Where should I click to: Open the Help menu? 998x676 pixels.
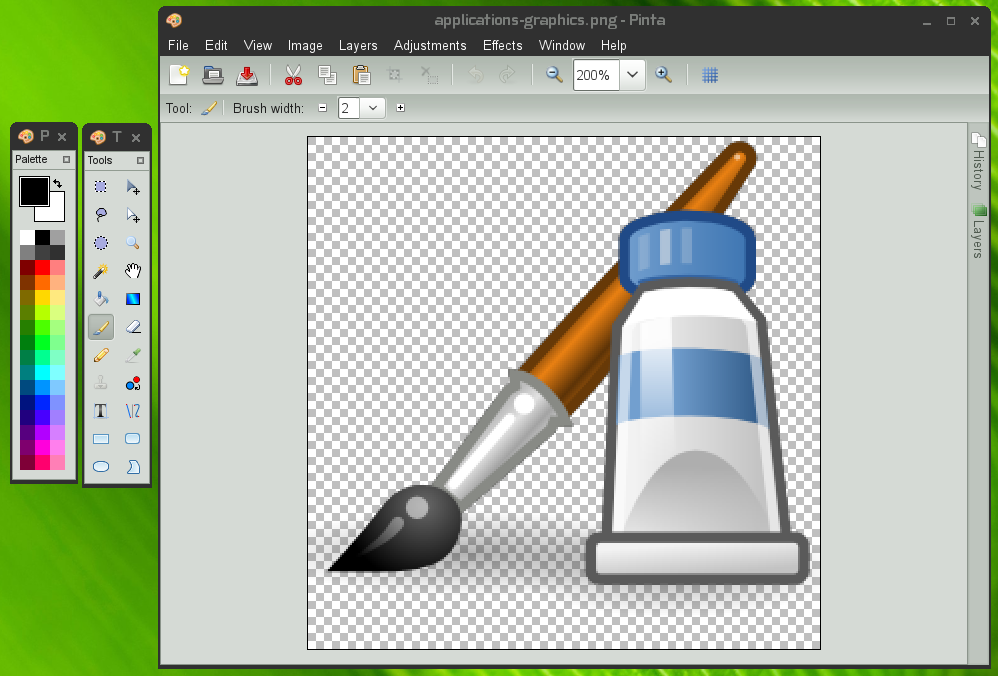tap(614, 45)
